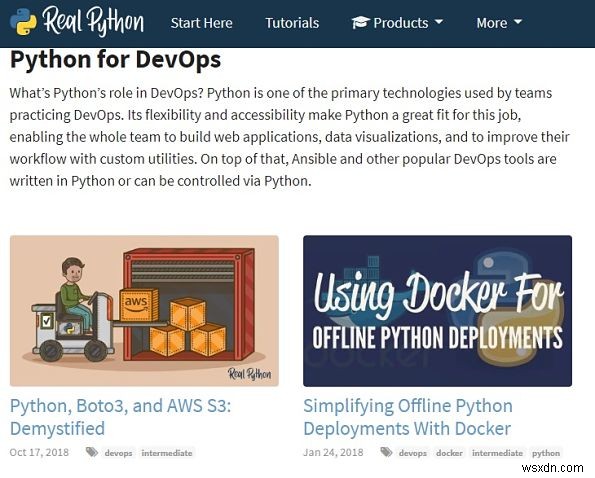Click the 'Python for DevOps' heading
This screenshot has height=478, width=595.
click(x=115, y=60)
